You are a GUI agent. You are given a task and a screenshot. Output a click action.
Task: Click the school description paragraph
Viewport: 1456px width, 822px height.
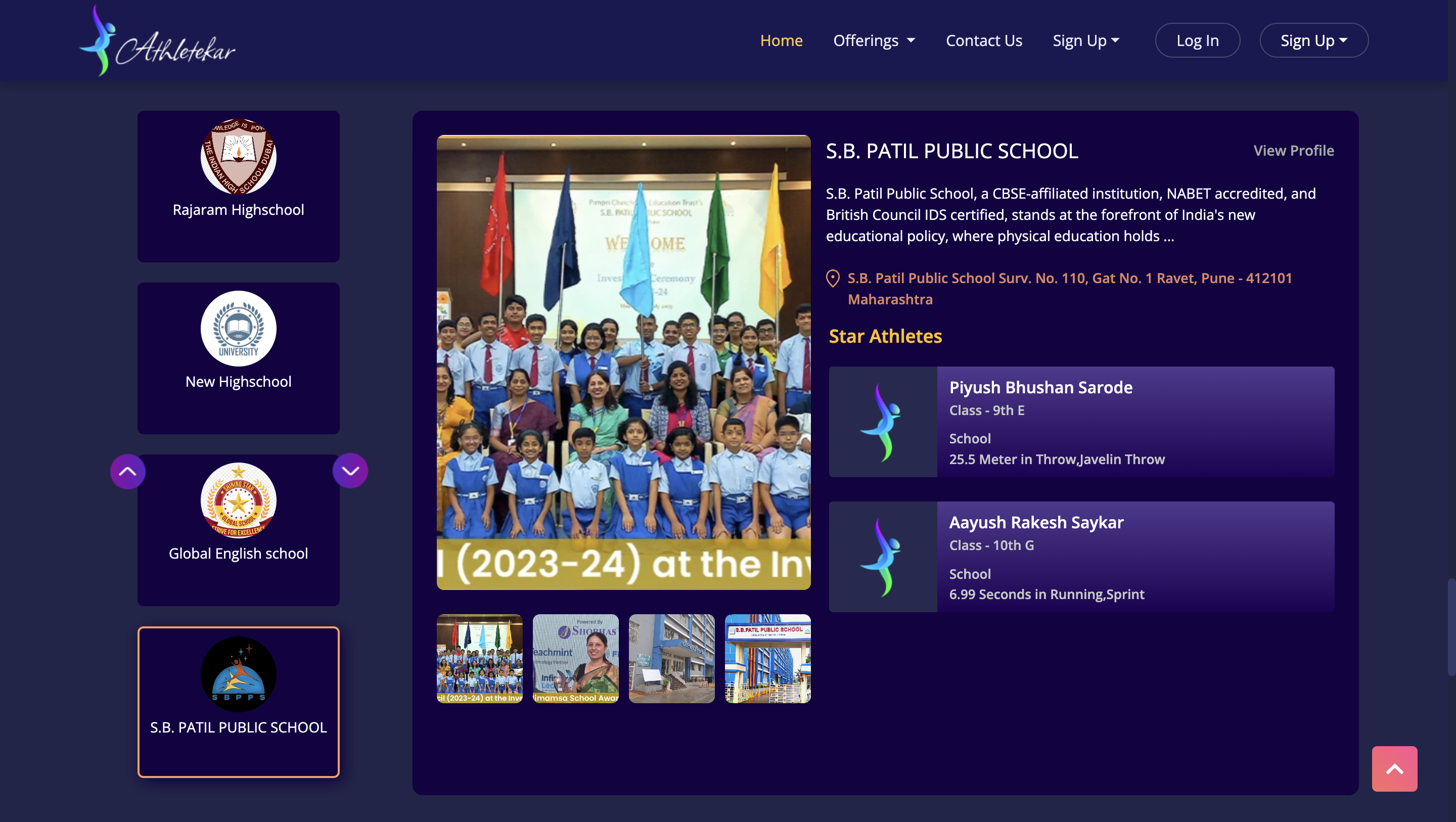pos(1071,215)
